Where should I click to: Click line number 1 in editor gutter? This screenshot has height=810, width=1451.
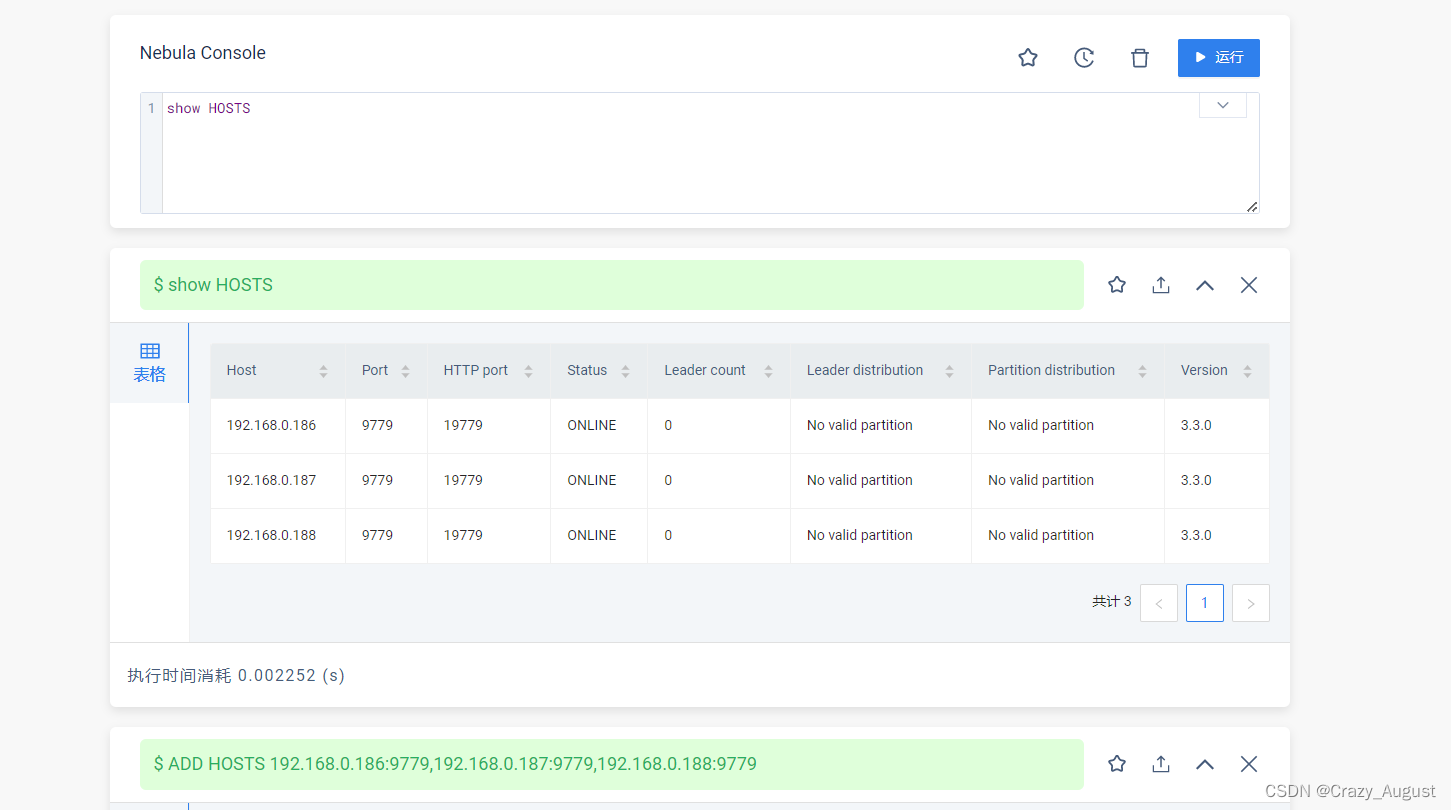tap(151, 108)
